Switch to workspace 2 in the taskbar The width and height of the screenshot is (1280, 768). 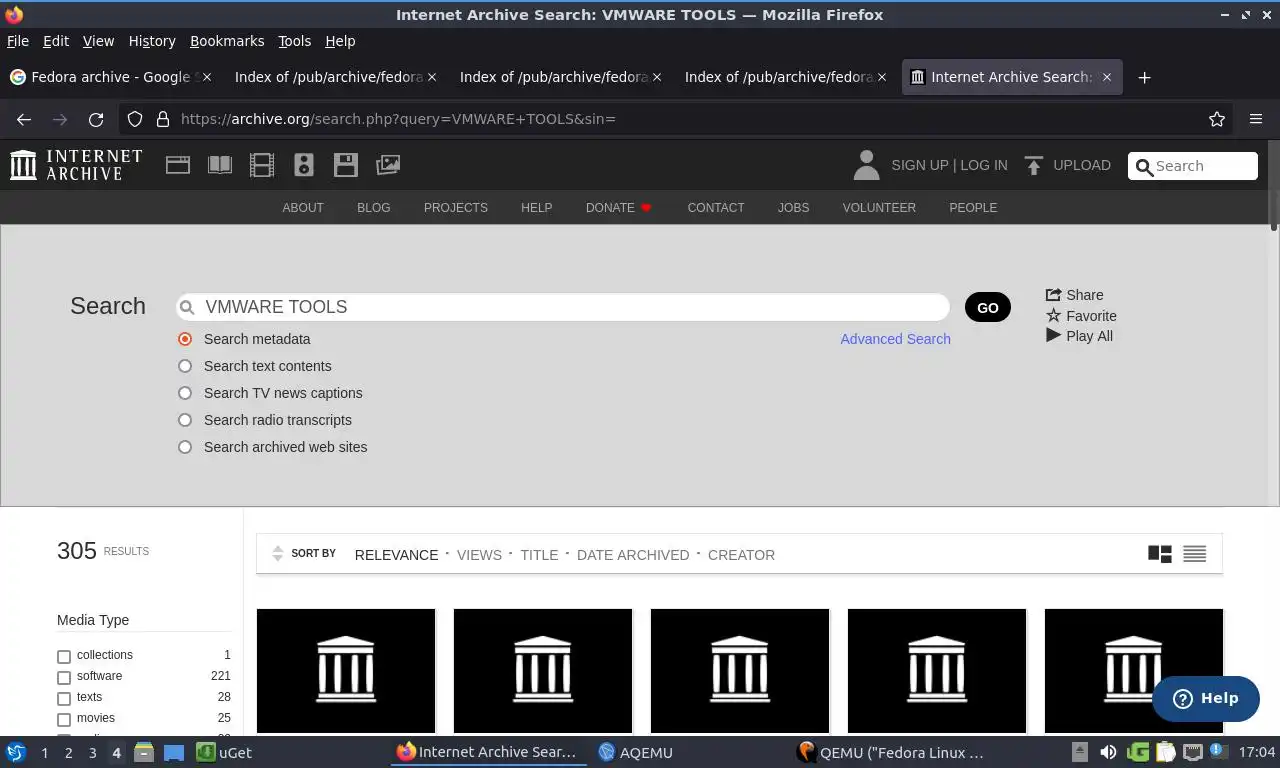pos(68,752)
